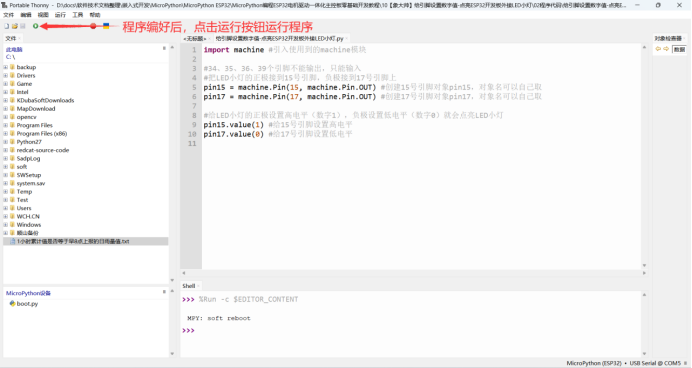692x368 pixels.
Task: Click the C:\ path link
Action: pos(11,57)
